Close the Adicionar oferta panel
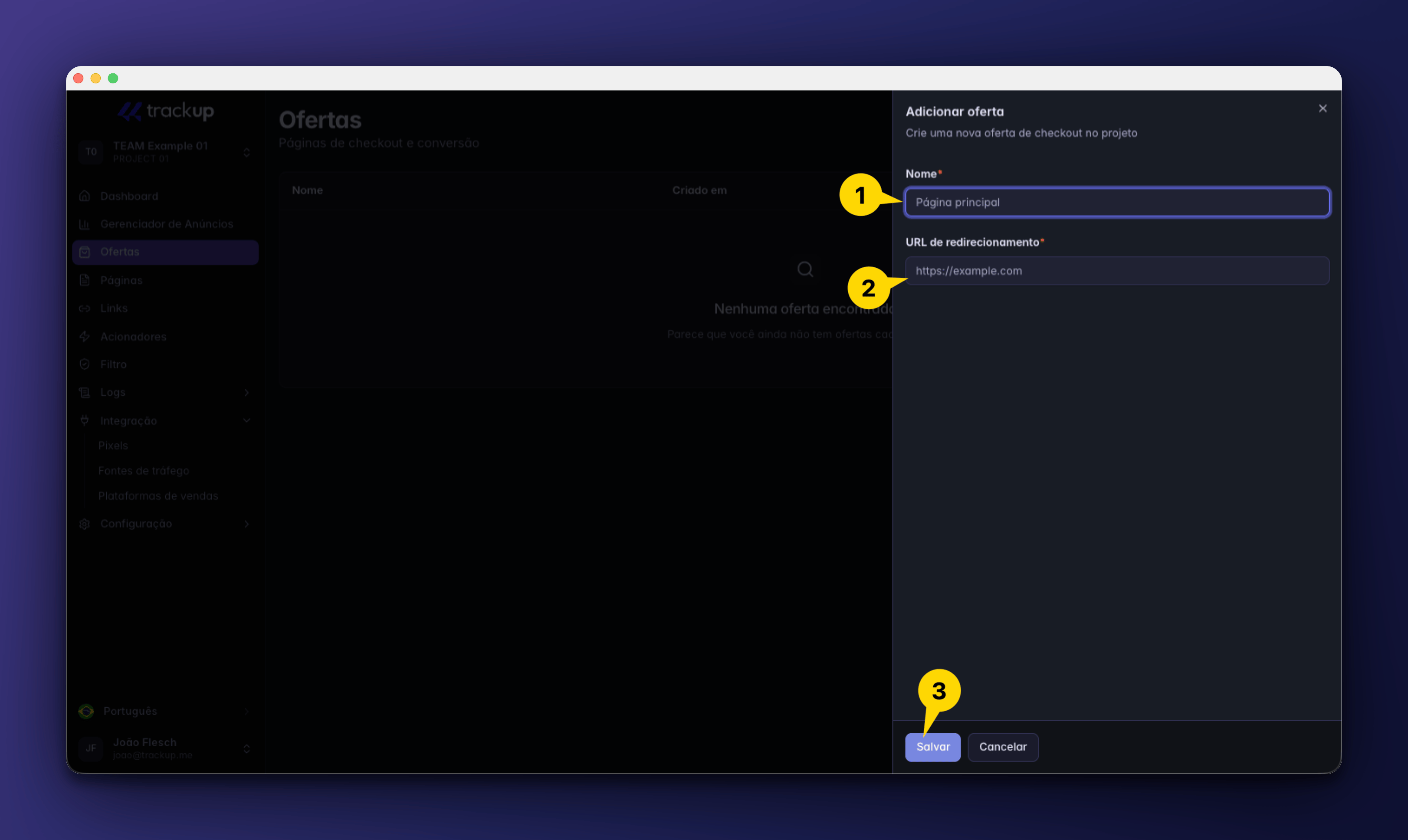Image resolution: width=1408 pixels, height=840 pixels. coord(1323,108)
